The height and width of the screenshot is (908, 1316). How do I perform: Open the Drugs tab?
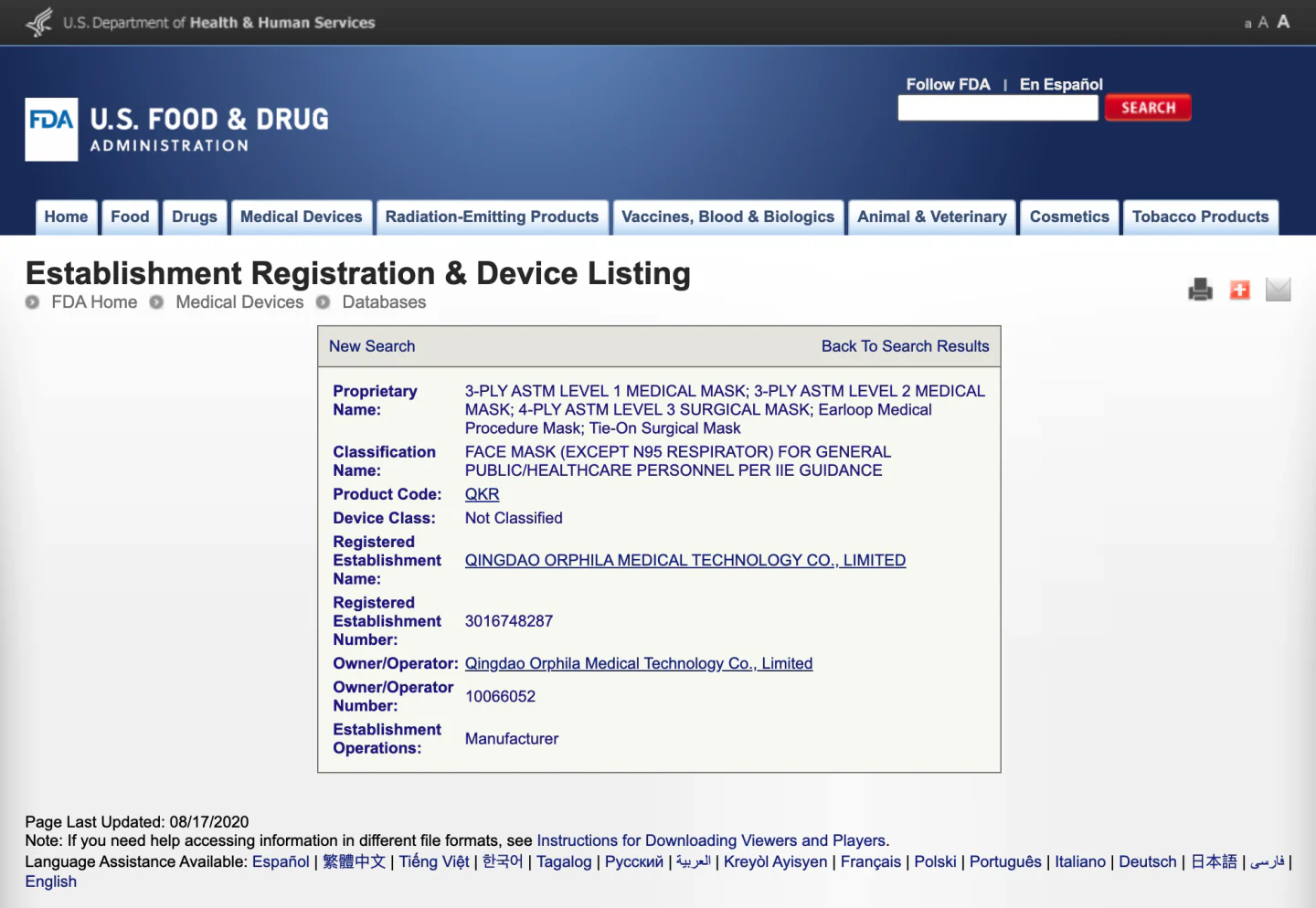pos(195,217)
